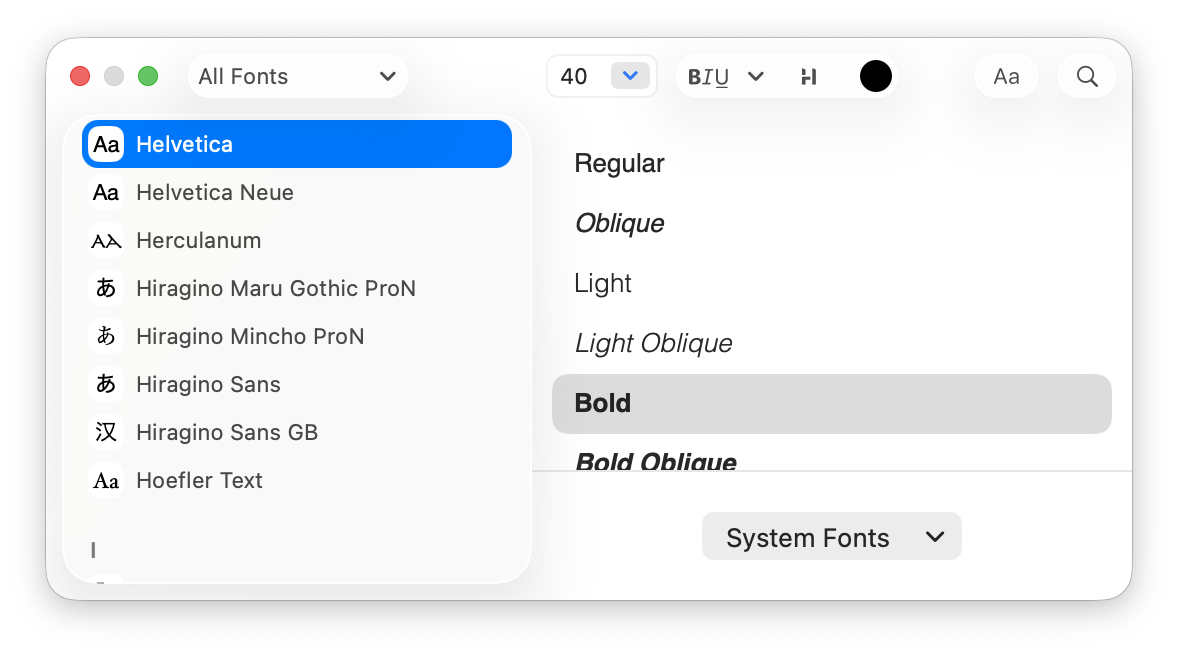
Task: Click the strikethrough formatting icon
Action: click(809, 76)
